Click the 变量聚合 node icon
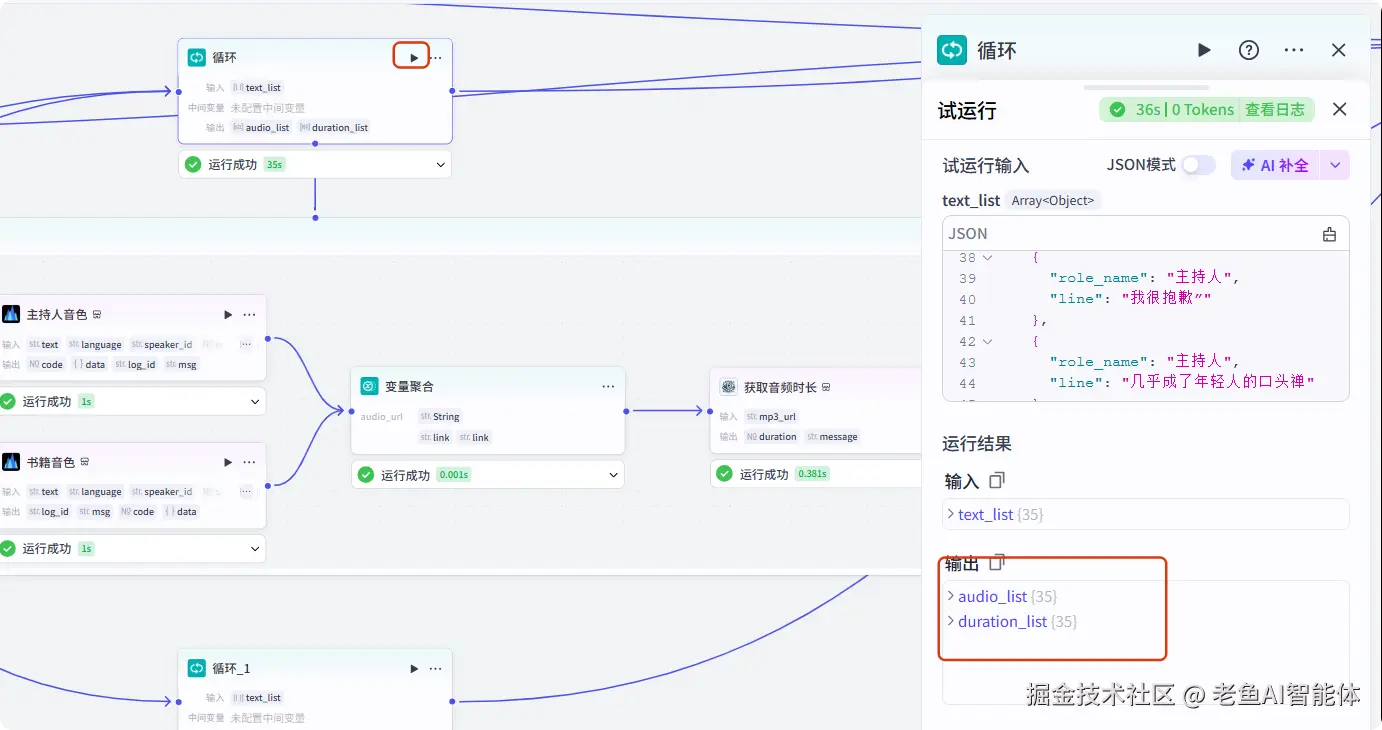This screenshot has width=1382, height=730. coord(369,386)
